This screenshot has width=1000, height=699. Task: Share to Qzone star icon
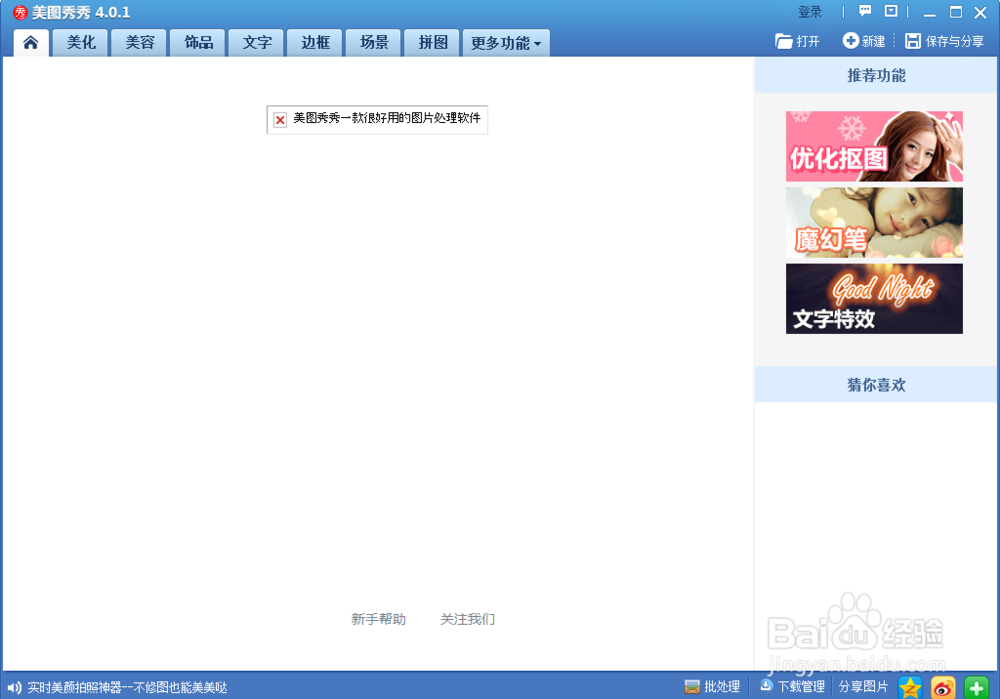point(910,688)
